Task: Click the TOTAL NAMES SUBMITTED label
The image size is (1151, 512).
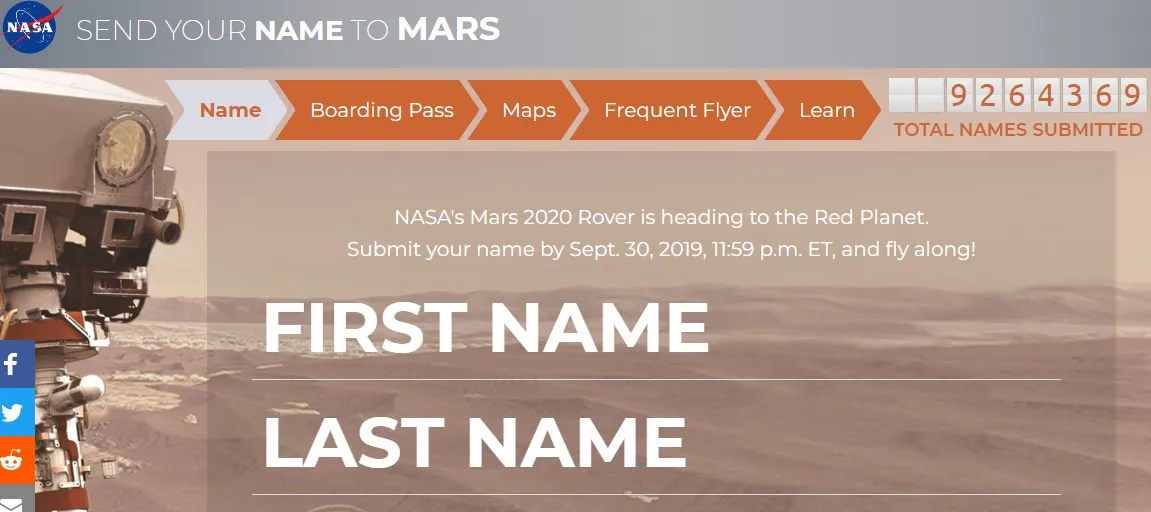Action: tap(1017, 130)
